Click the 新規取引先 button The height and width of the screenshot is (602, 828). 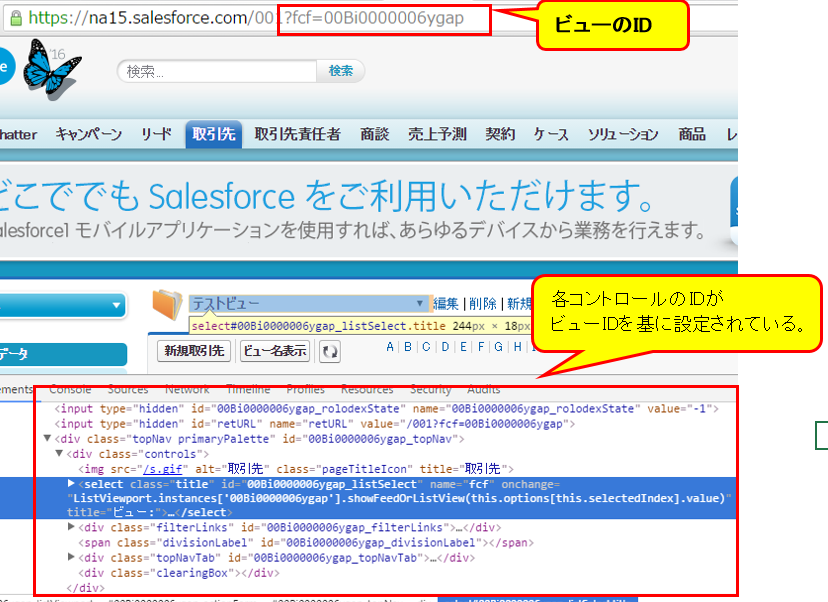coord(194,351)
